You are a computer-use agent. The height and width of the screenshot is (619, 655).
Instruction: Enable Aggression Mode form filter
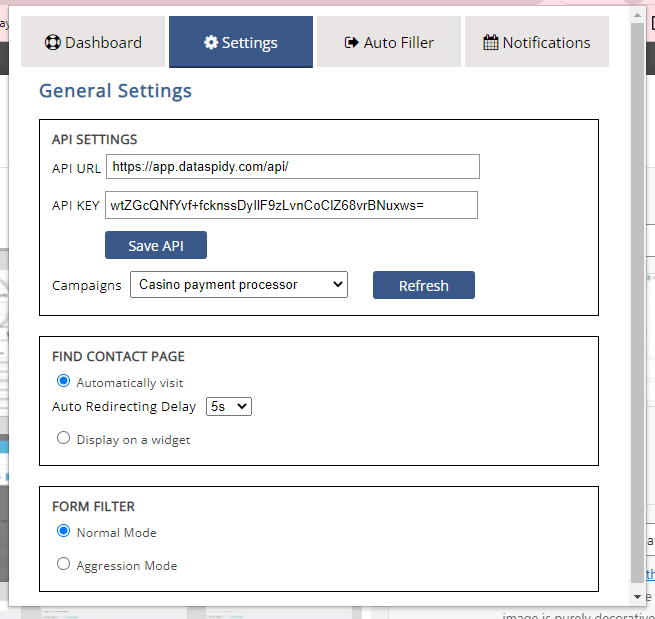point(64,564)
